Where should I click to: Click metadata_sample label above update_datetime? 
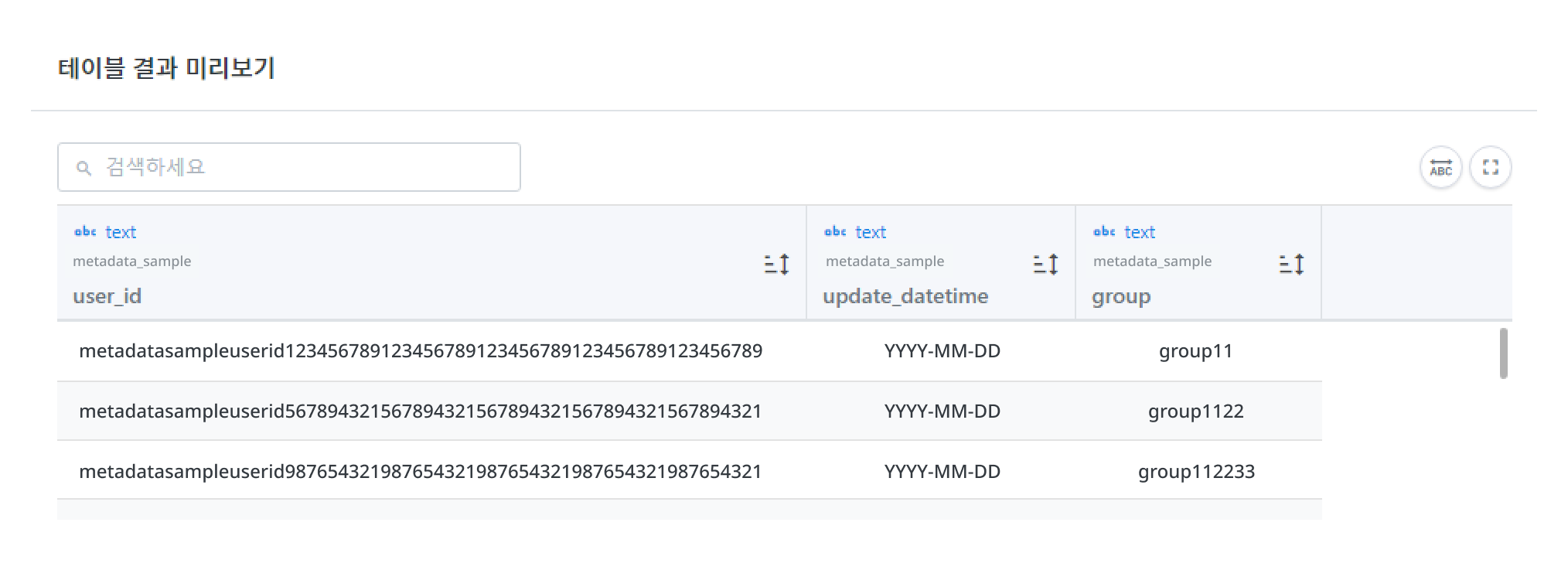pos(885,261)
